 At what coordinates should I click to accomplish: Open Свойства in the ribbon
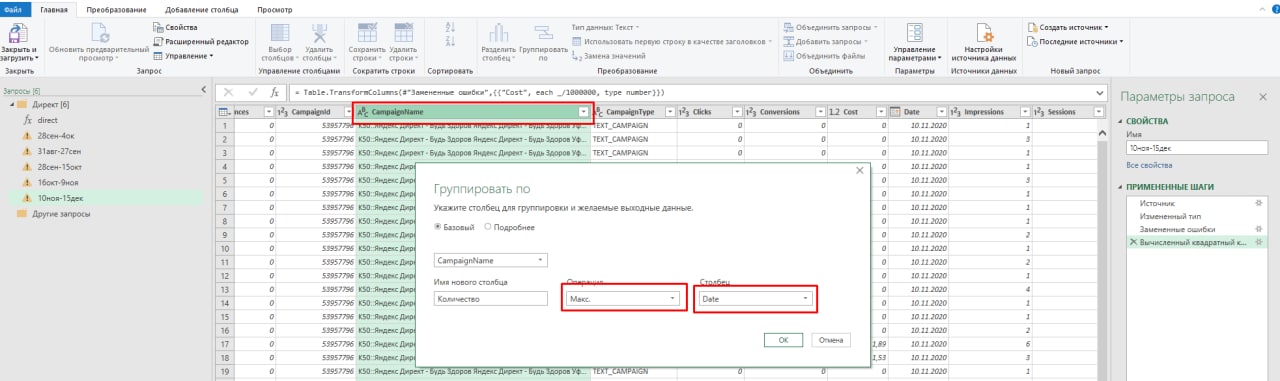176,27
